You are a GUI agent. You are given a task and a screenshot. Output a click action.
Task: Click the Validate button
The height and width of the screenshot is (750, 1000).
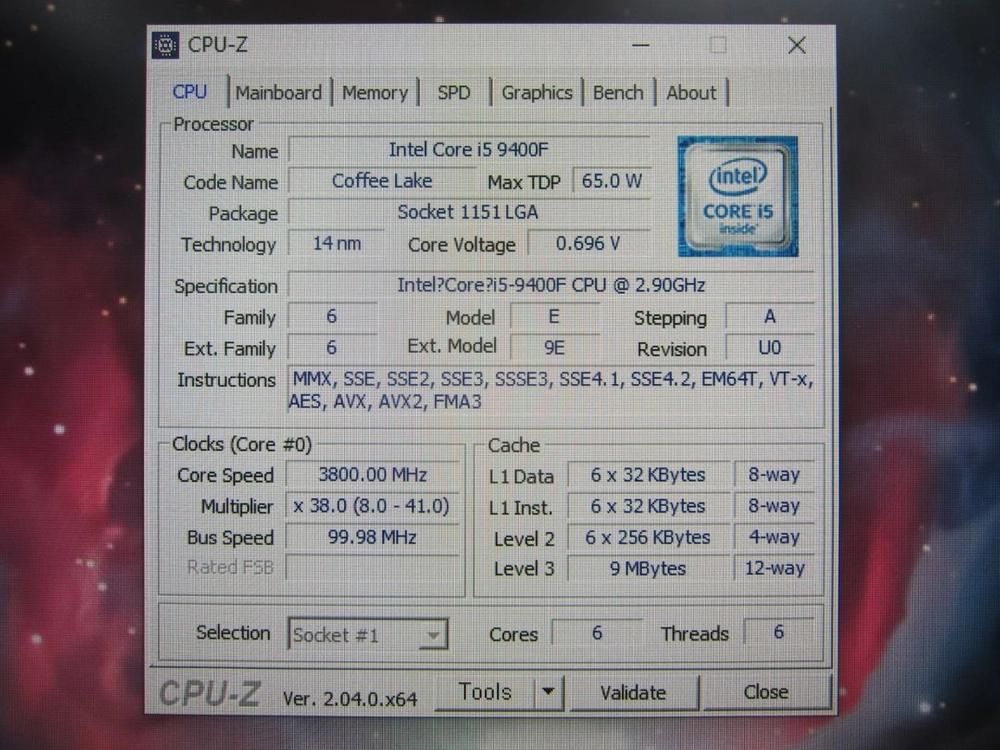click(x=633, y=693)
